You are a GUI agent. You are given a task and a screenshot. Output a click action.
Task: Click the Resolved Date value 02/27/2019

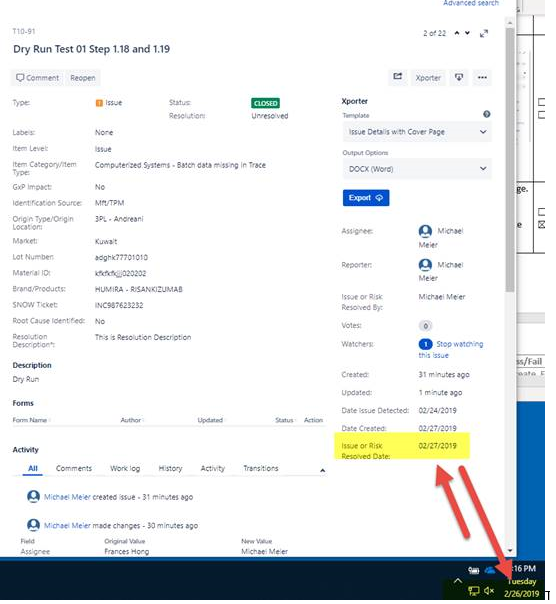[x=437, y=446]
